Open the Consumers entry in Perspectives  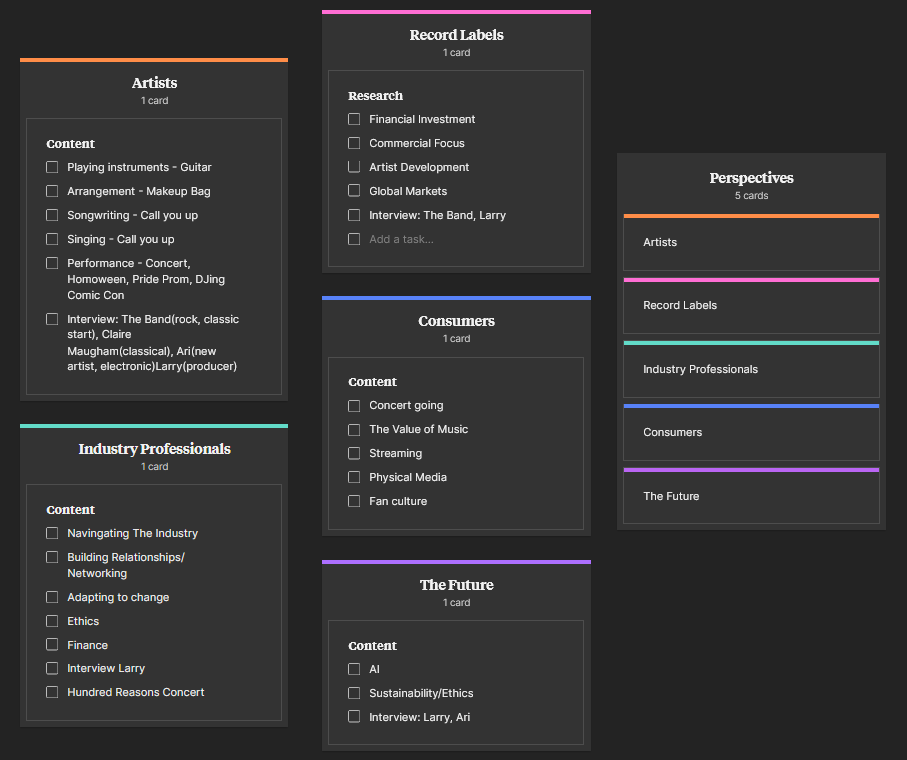(751, 433)
